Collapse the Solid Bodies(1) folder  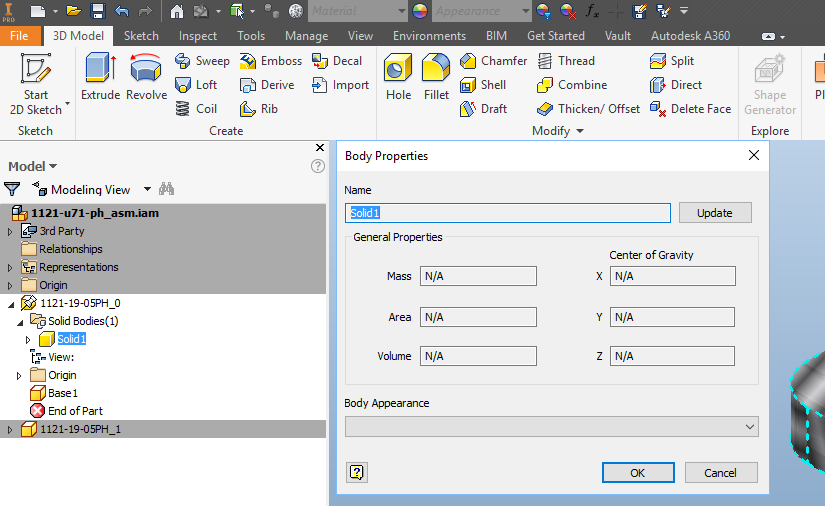coord(20,322)
